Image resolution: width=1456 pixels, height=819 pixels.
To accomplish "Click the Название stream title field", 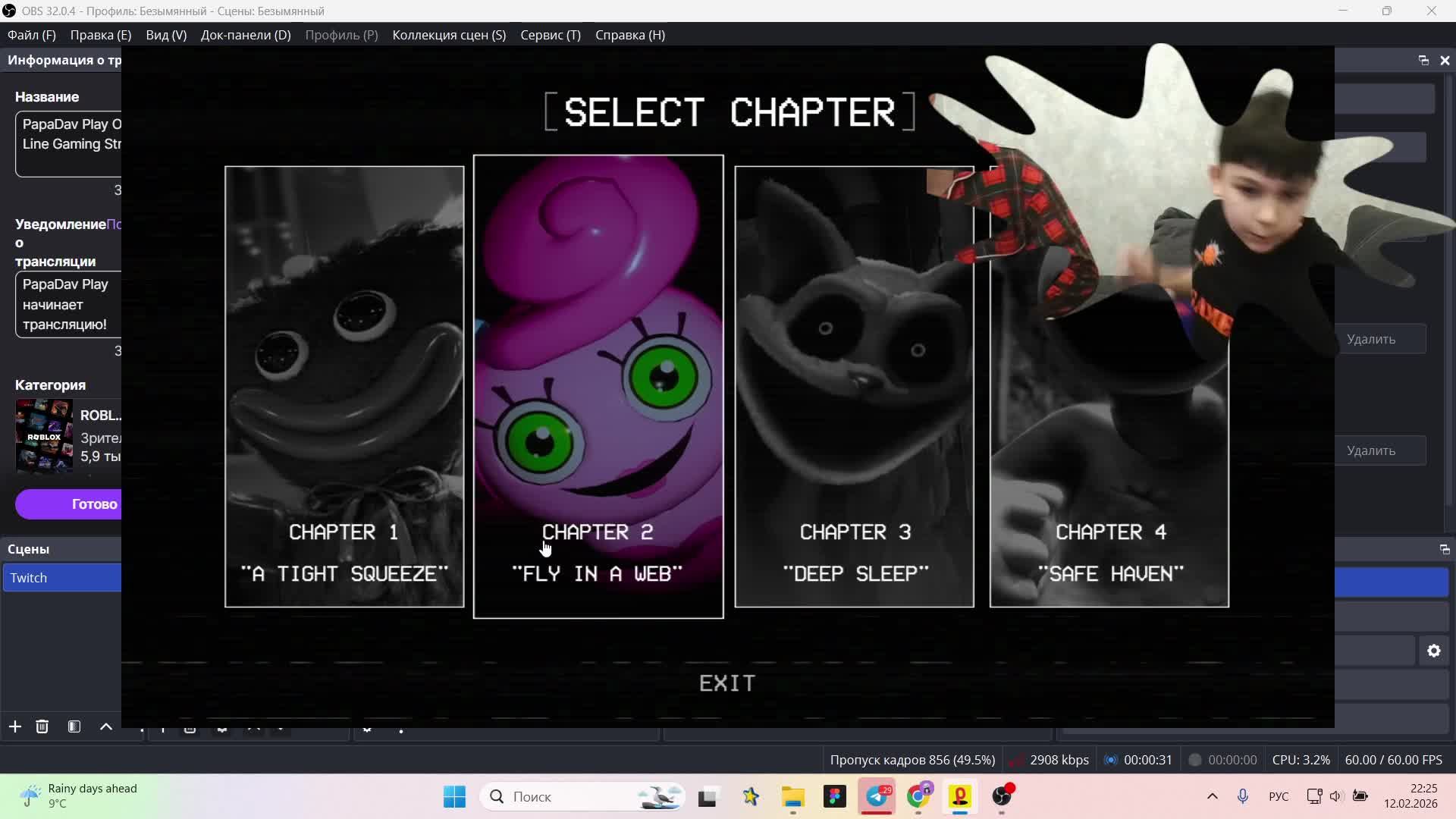I will click(70, 143).
